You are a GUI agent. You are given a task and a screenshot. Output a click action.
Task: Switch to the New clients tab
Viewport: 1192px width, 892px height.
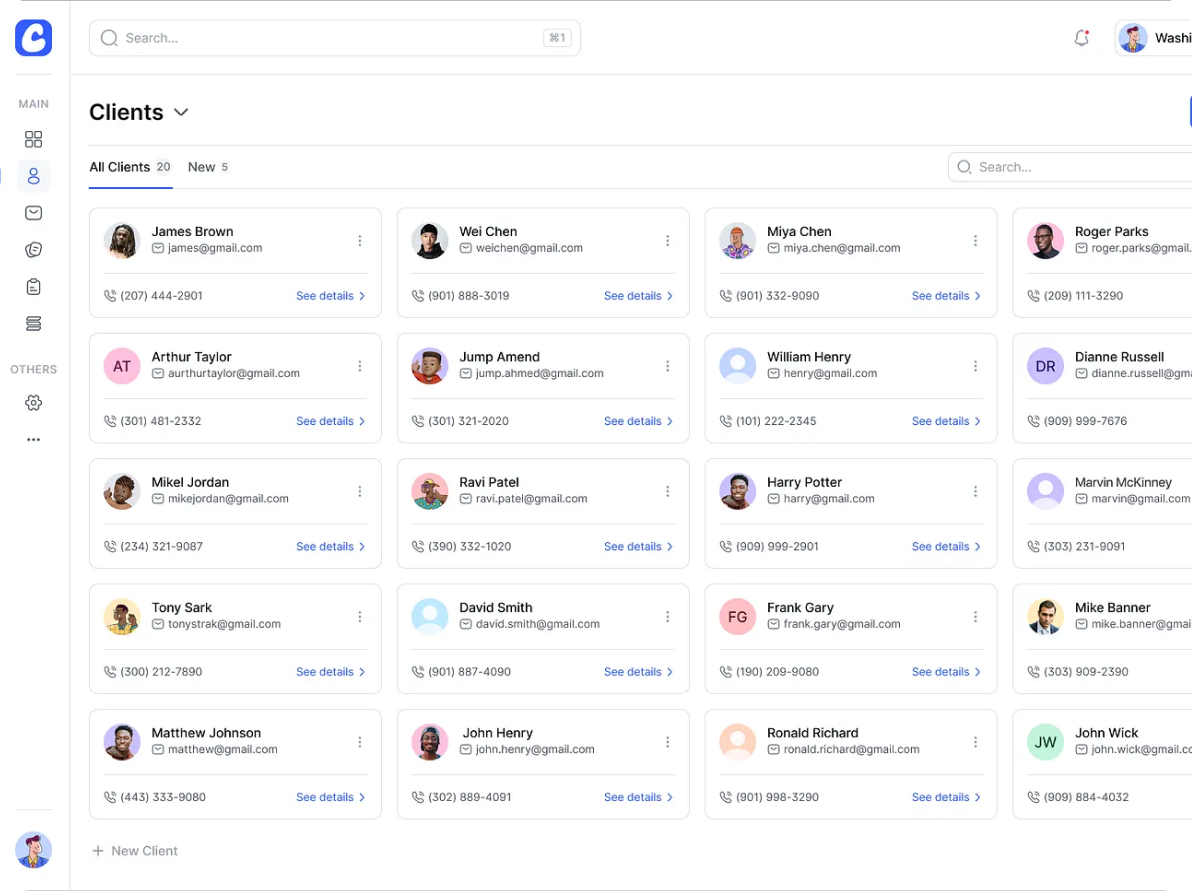[x=208, y=167]
